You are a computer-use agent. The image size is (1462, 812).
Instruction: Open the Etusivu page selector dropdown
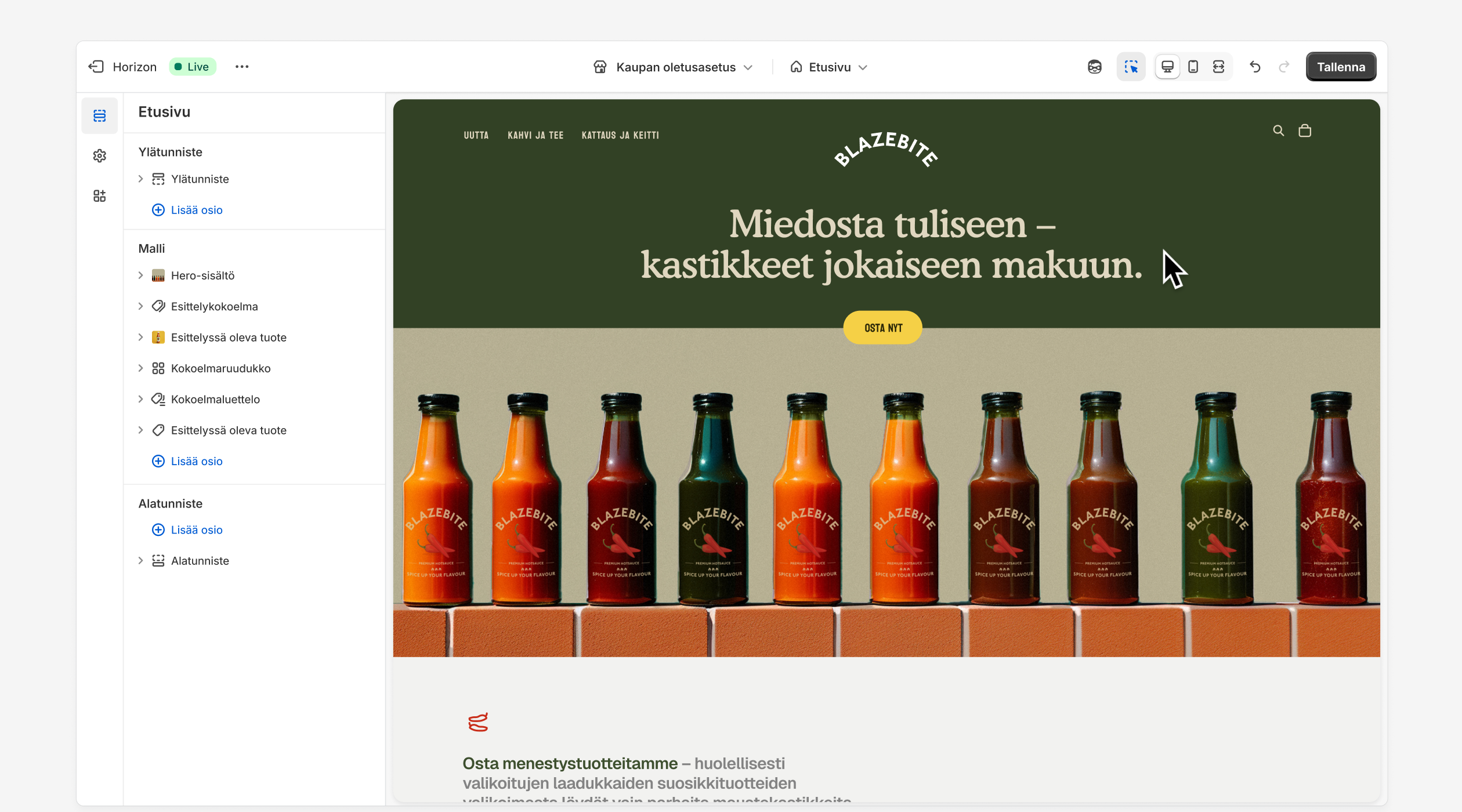(x=829, y=67)
